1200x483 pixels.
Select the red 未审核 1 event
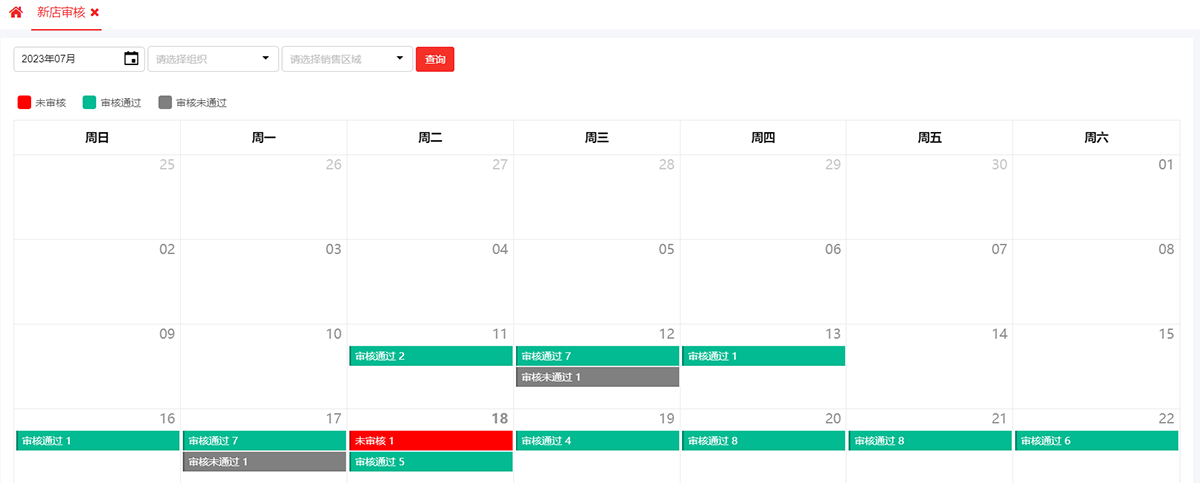[x=431, y=441]
